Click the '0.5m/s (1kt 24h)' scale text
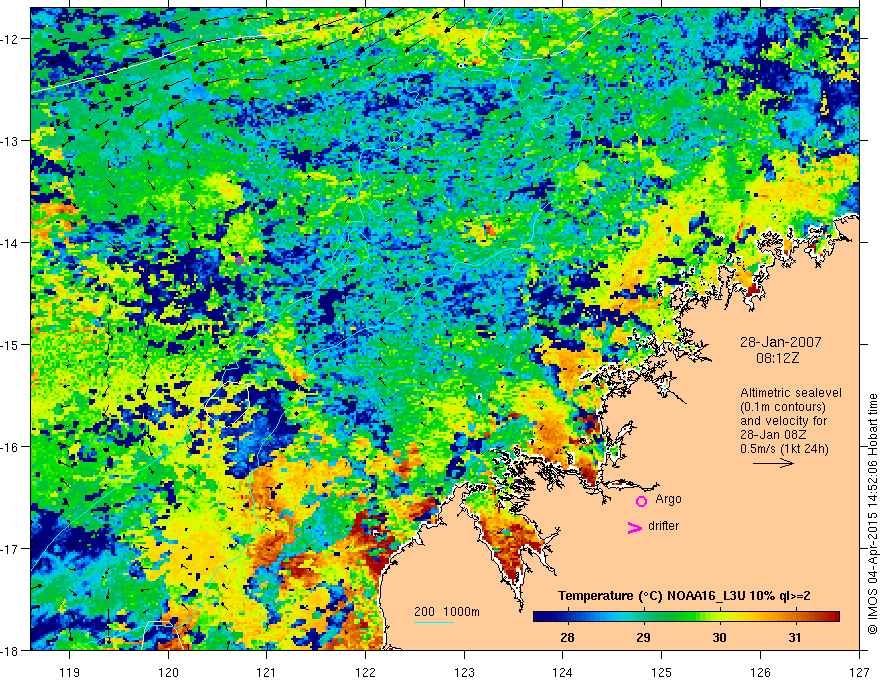The height and width of the screenshot is (680, 880). click(x=784, y=449)
